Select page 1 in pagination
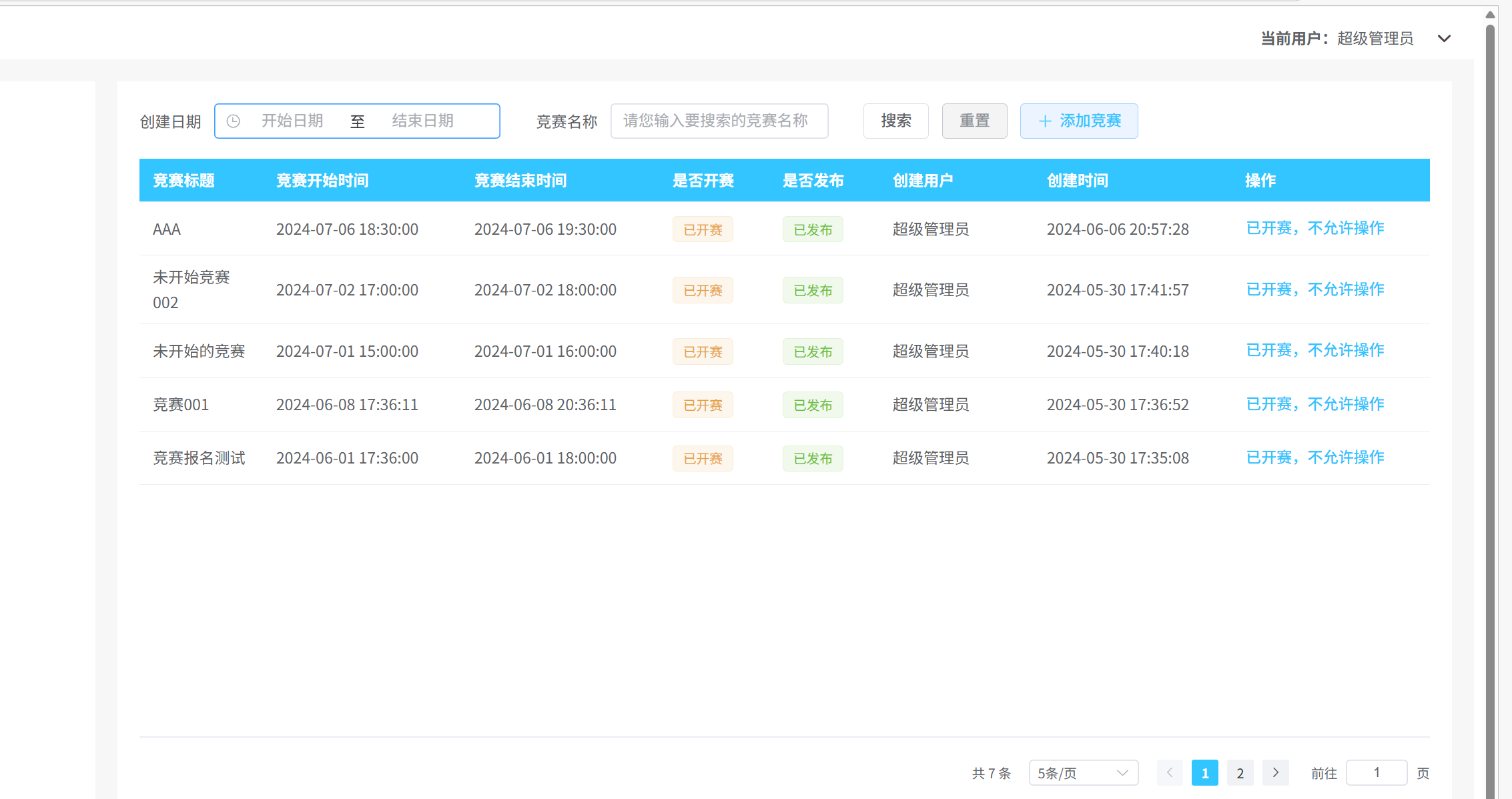This screenshot has width=1512, height=799. 1204,773
